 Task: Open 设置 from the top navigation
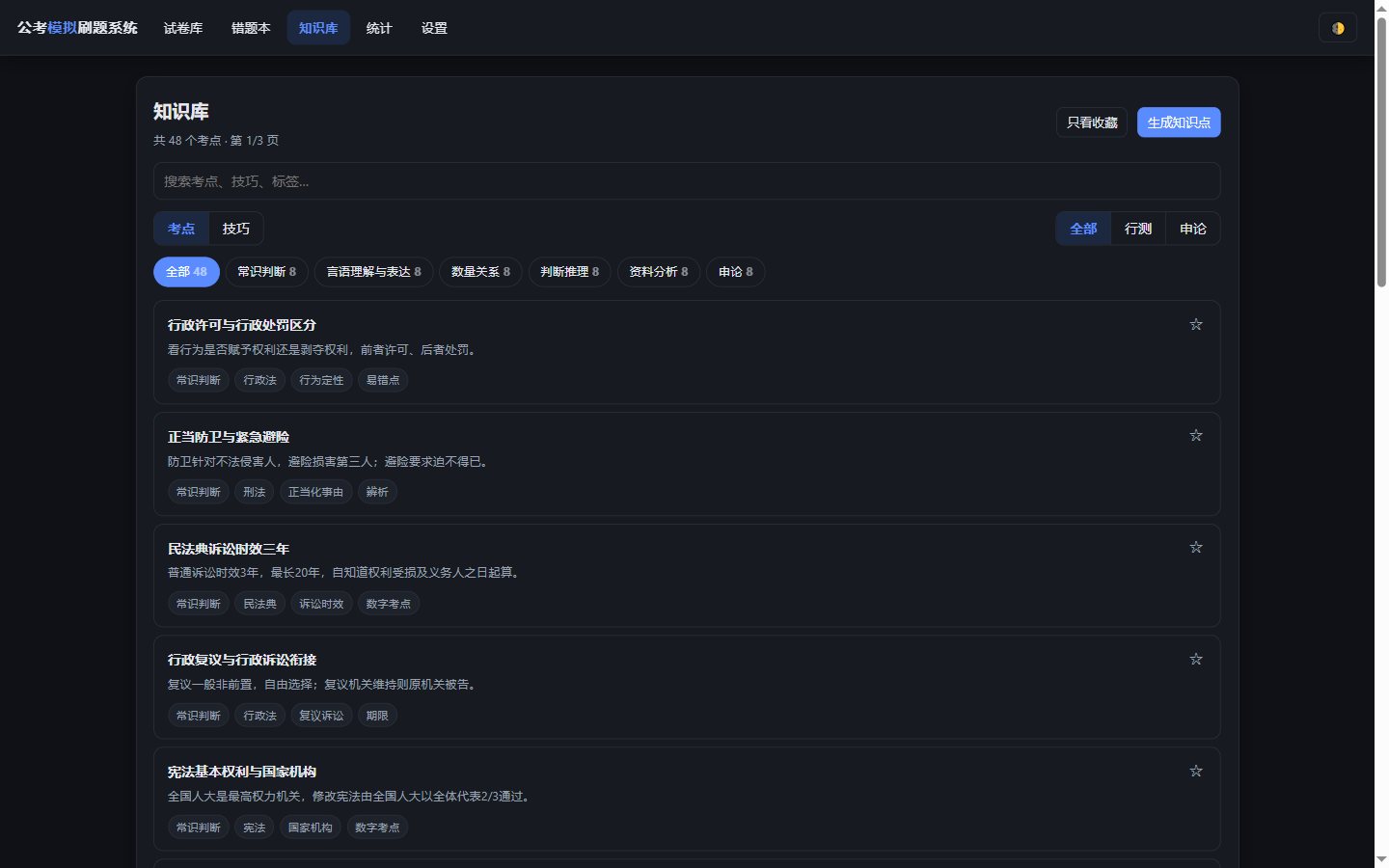coord(434,28)
